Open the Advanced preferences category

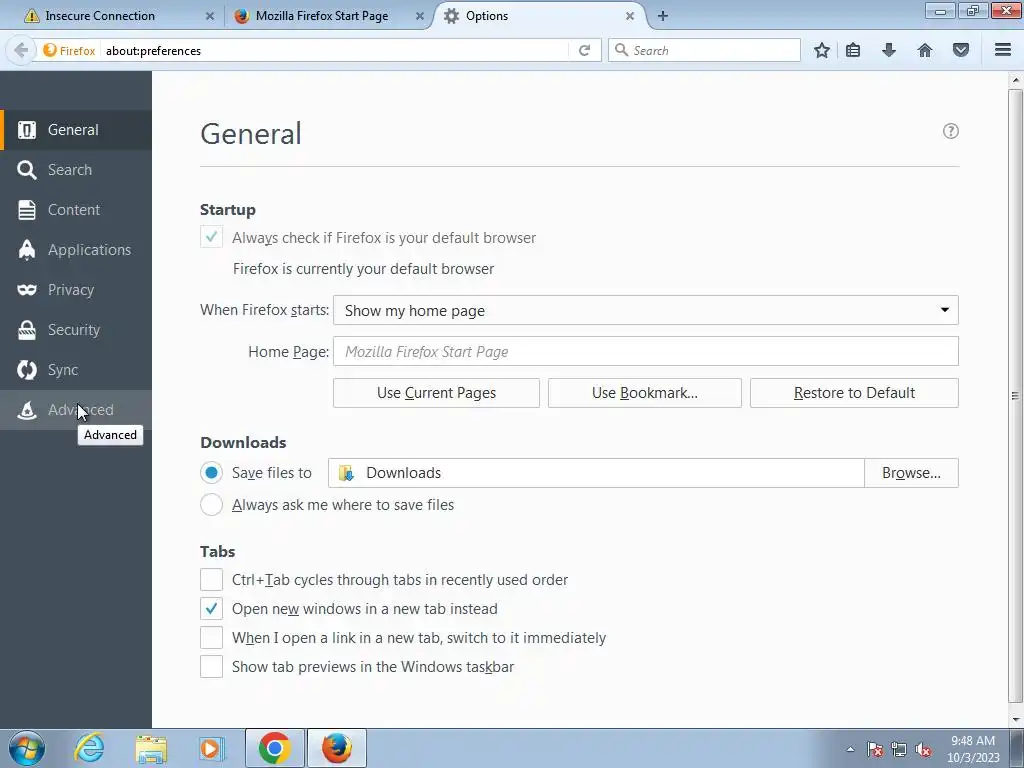click(x=76, y=409)
